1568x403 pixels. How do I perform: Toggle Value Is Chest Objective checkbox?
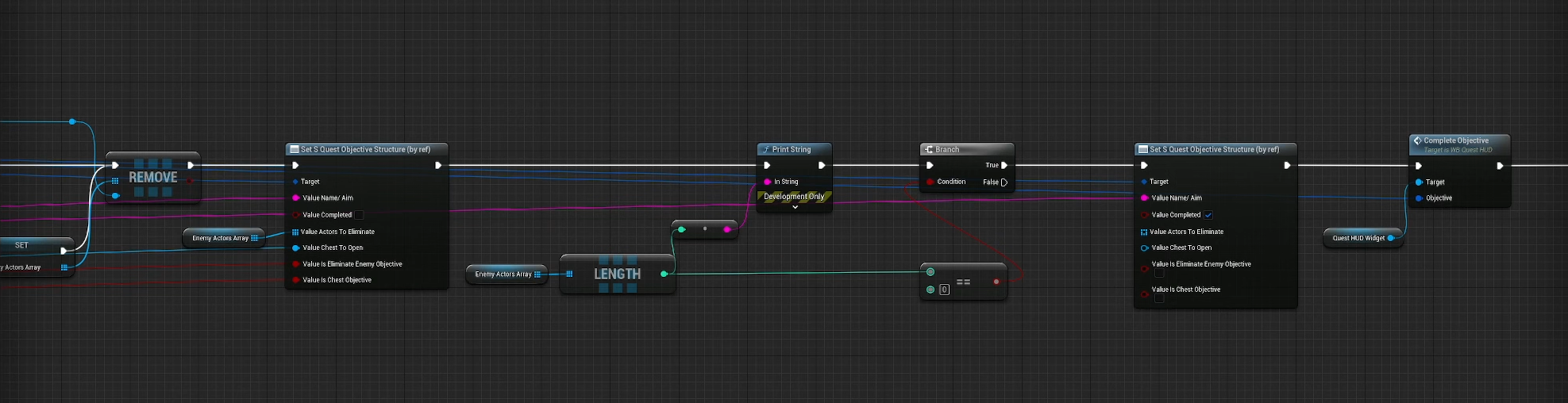click(x=1159, y=299)
